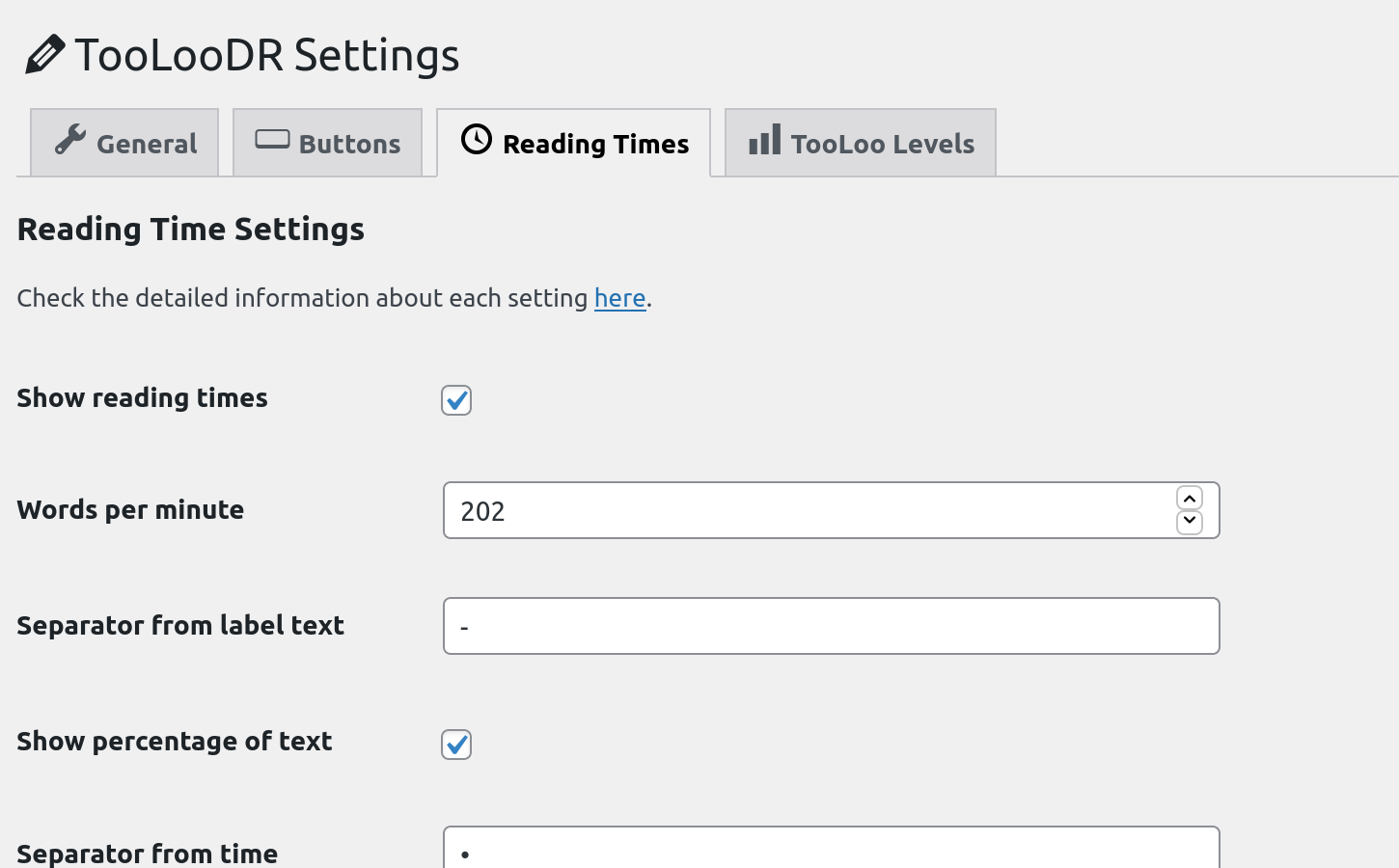
Task: Decrease words per minute with down arrow
Action: coord(1189,522)
